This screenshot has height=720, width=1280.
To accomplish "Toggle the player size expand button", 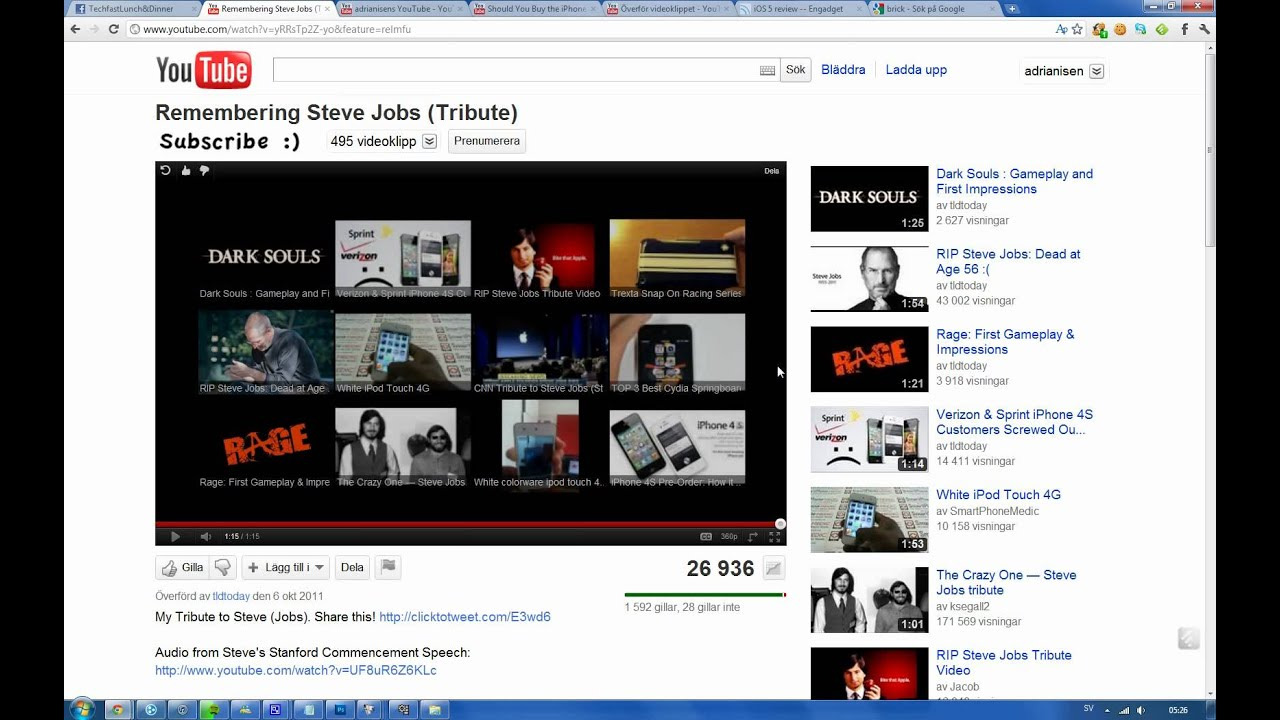I will coord(753,537).
